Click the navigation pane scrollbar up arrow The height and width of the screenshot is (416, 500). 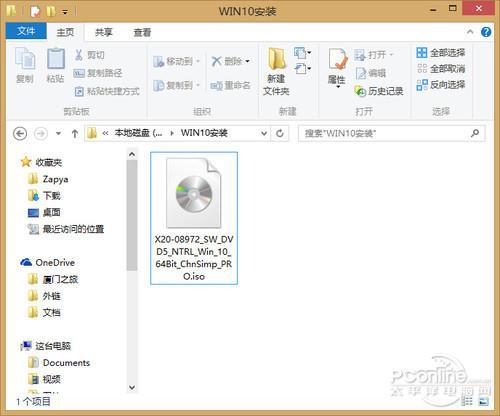132,154
